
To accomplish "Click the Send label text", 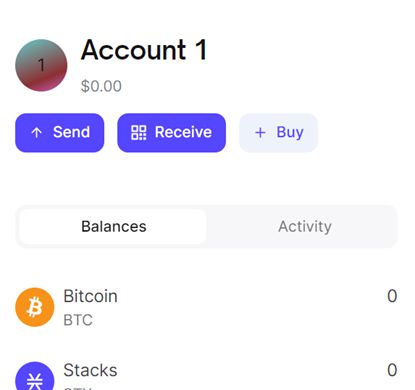I will click(x=71, y=132).
